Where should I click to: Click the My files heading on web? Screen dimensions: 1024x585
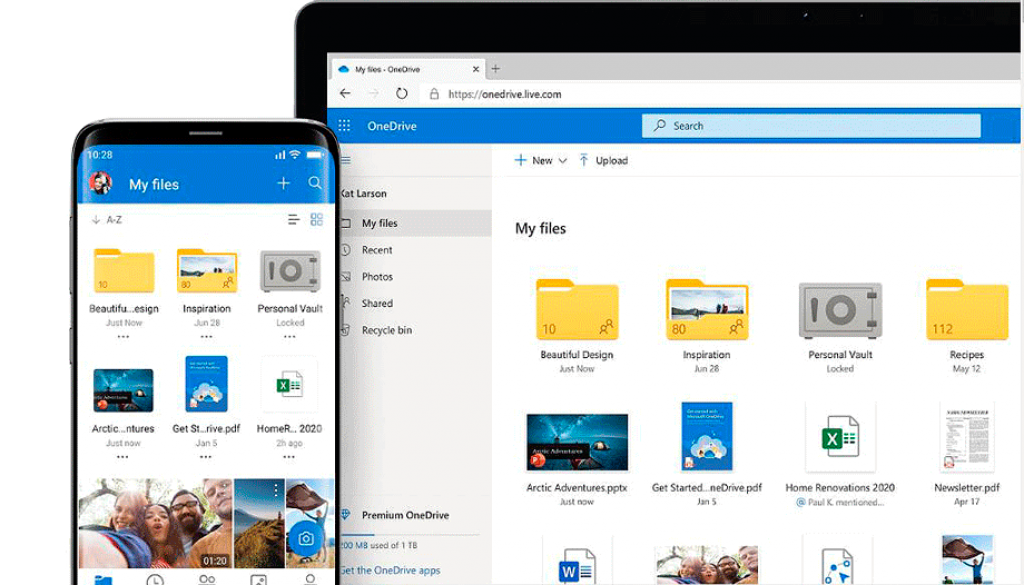pyautogui.click(x=540, y=229)
